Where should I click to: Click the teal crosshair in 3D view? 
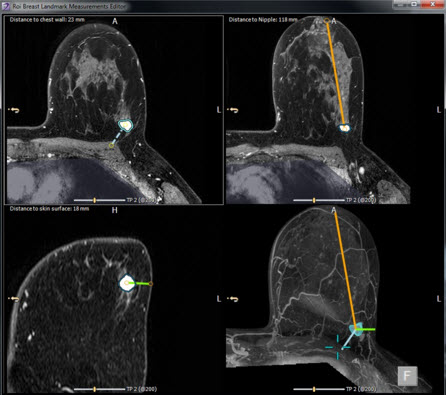point(338,347)
